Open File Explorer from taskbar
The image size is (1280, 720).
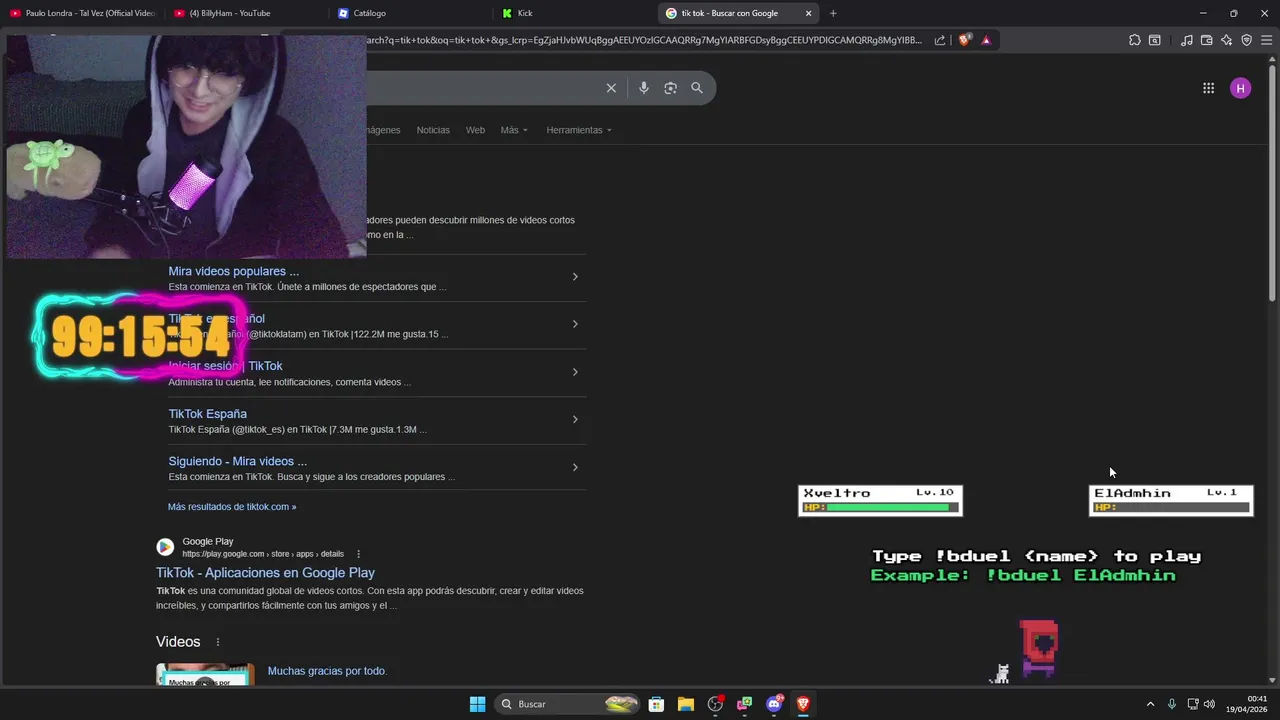pos(686,704)
